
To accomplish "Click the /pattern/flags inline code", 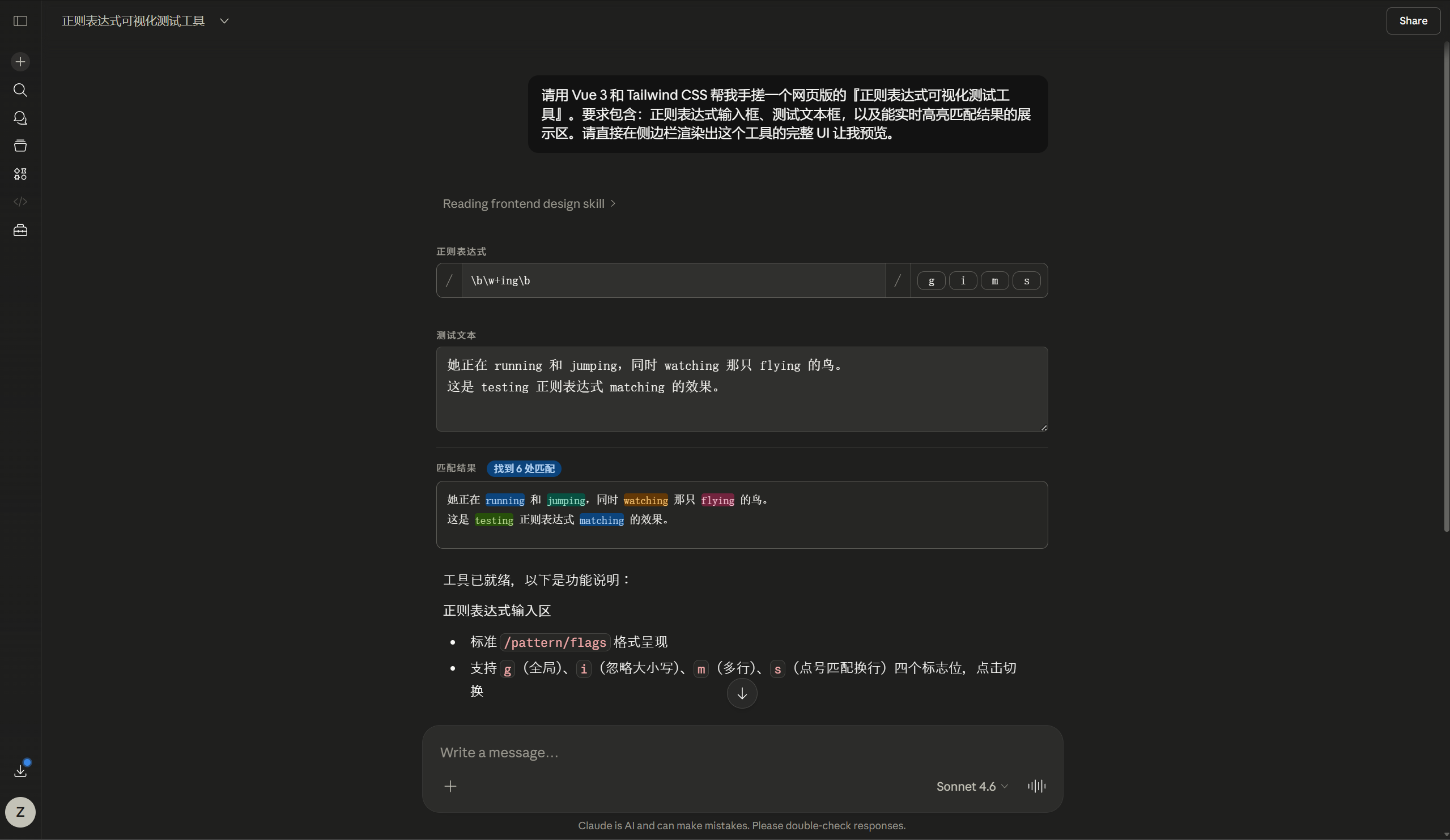I will point(555,642).
